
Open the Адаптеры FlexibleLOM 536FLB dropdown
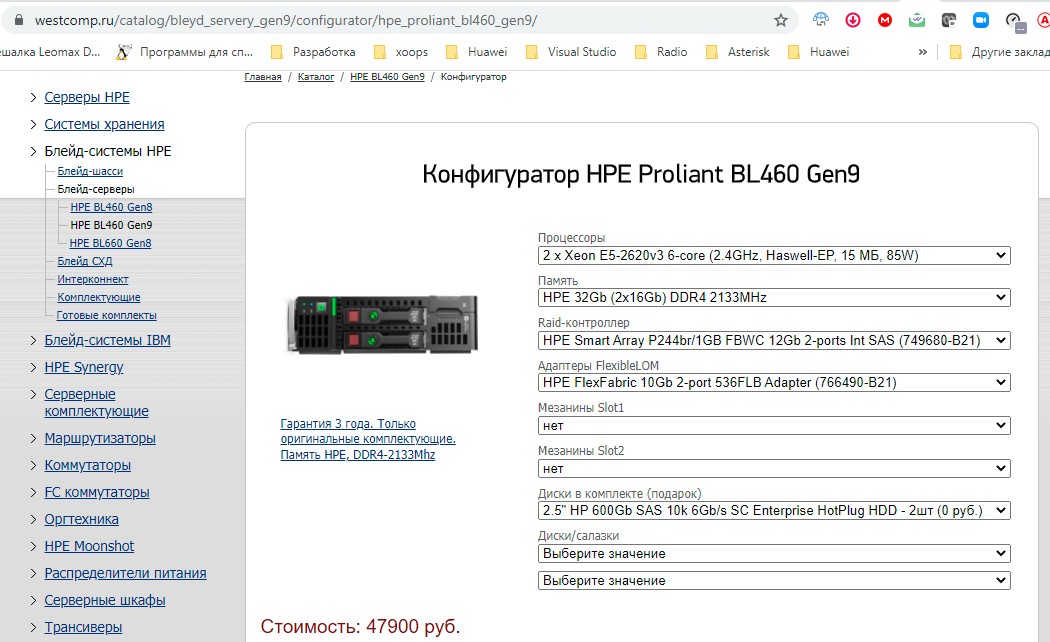pyautogui.click(x=773, y=382)
